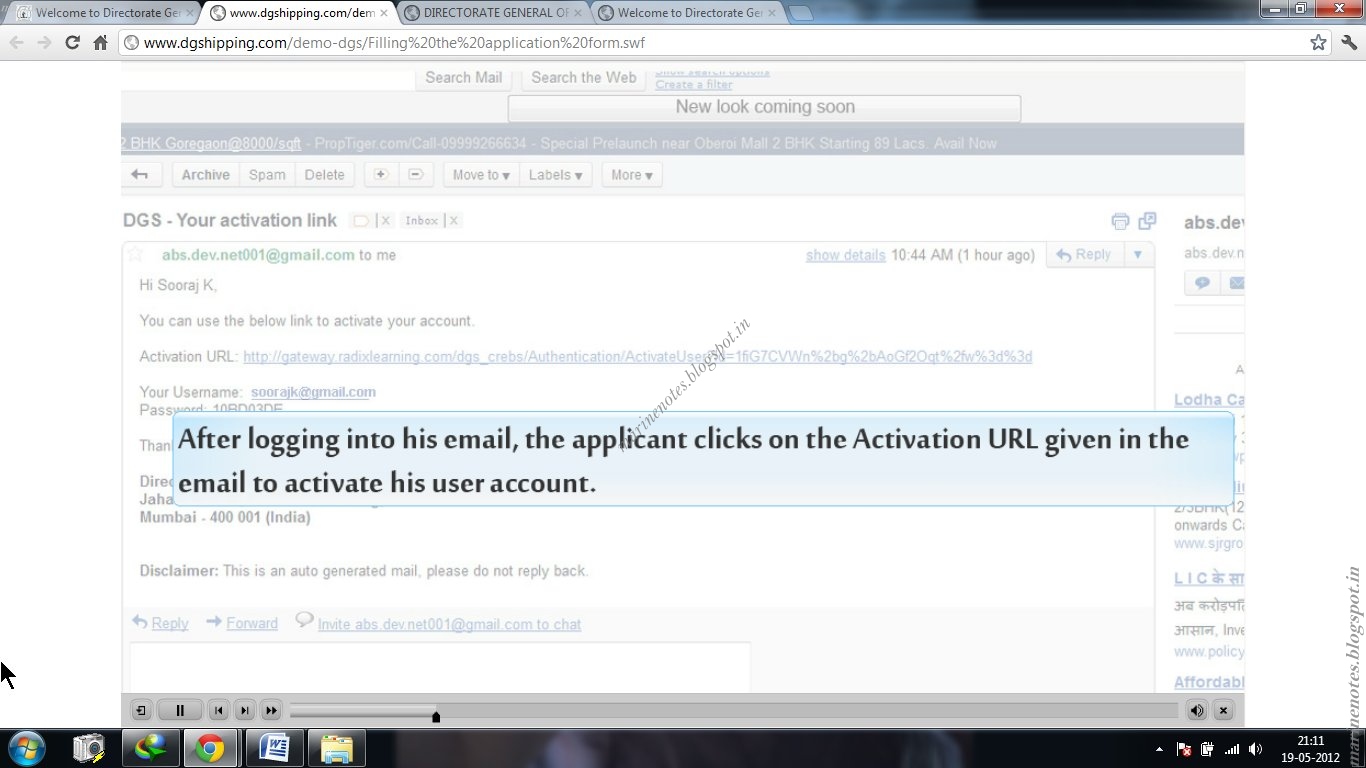This screenshot has height=768, width=1366.
Task: Open Windows Explorer from taskbar
Action: (x=336, y=748)
